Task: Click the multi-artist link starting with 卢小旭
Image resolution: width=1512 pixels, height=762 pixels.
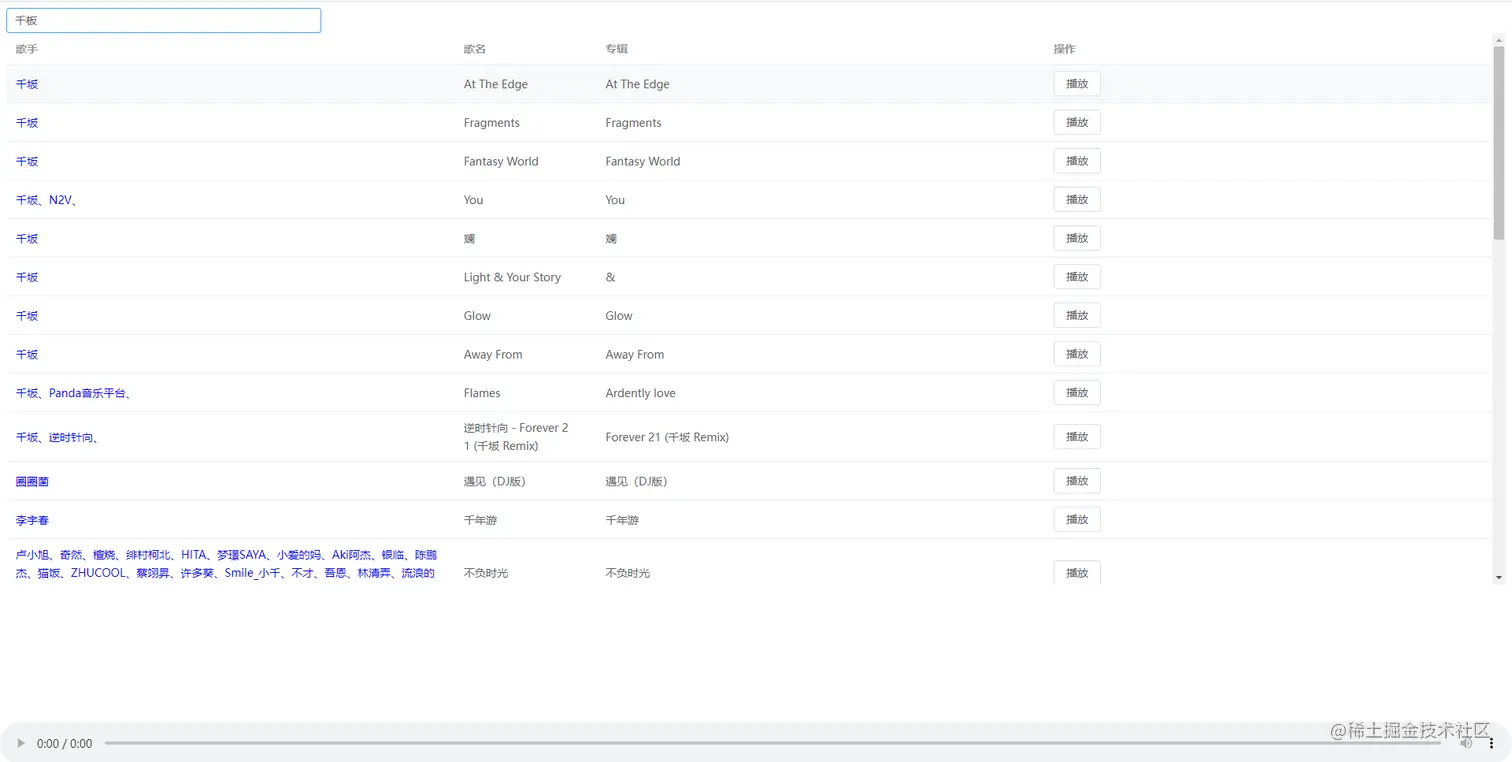Action: pos(226,564)
